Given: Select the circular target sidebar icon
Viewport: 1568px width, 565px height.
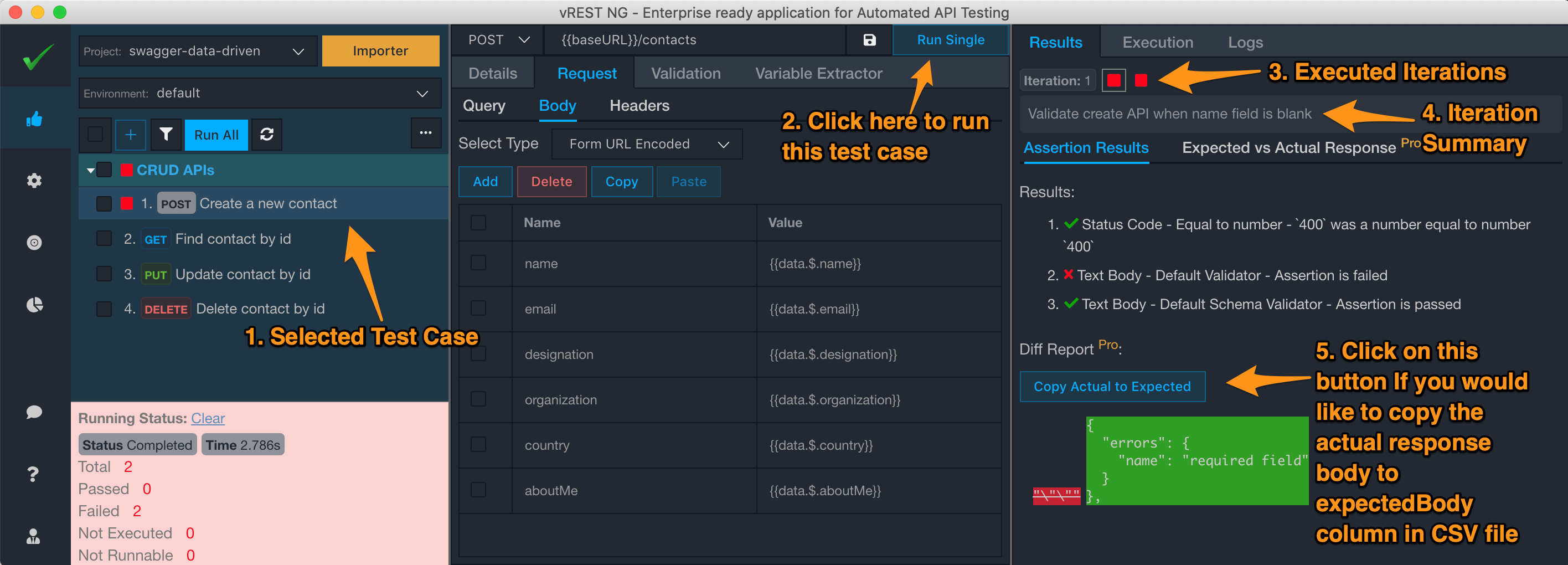Looking at the screenshot, I should [35, 242].
